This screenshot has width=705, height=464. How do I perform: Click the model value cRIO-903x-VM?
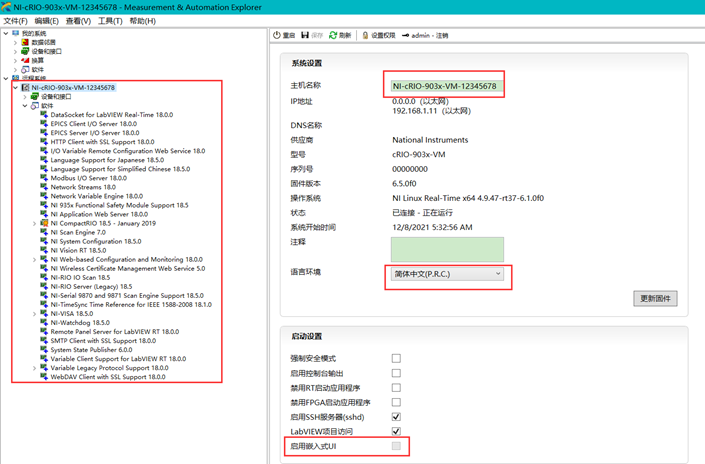coord(419,154)
